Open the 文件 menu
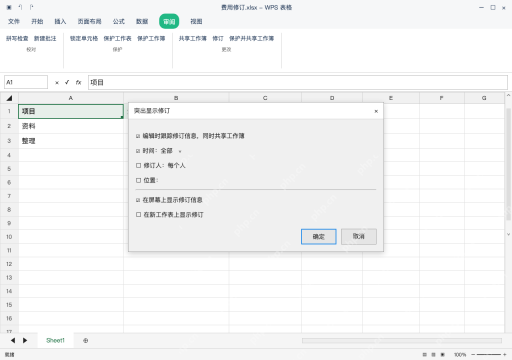 point(14,21)
